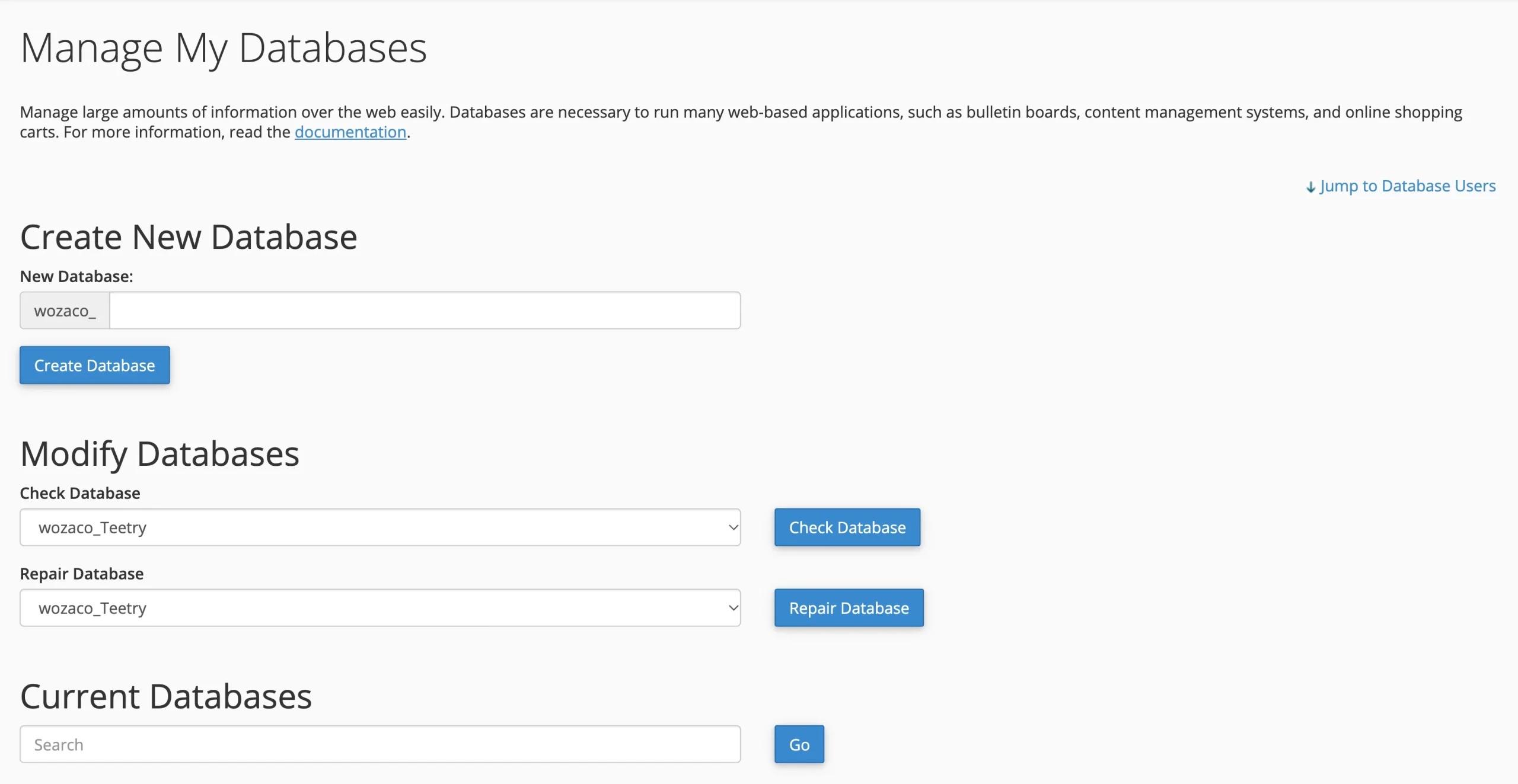1518x784 pixels.
Task: Click the Create New Database heading
Action: coord(189,237)
